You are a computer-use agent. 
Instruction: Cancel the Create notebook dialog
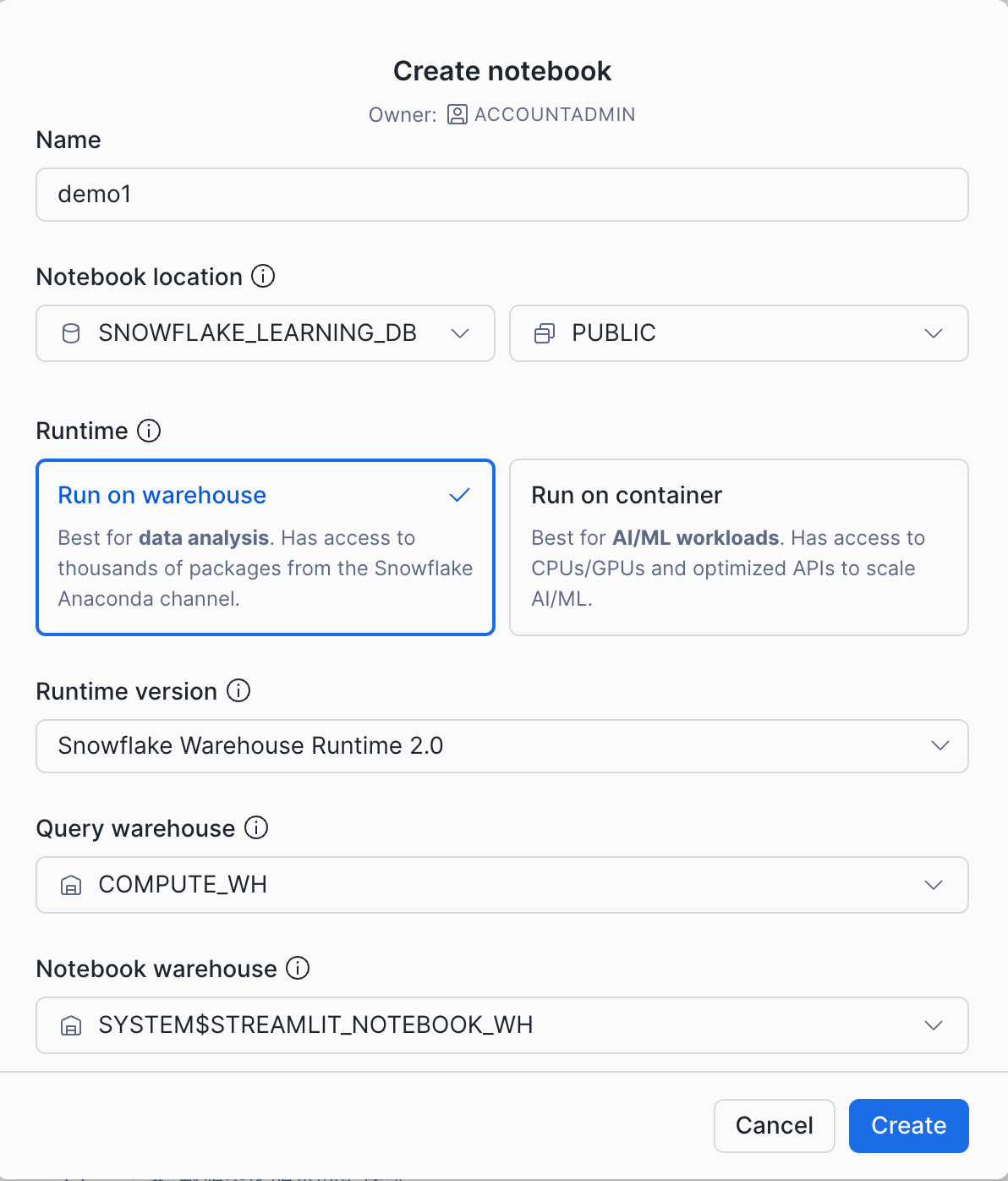pyautogui.click(x=774, y=1125)
